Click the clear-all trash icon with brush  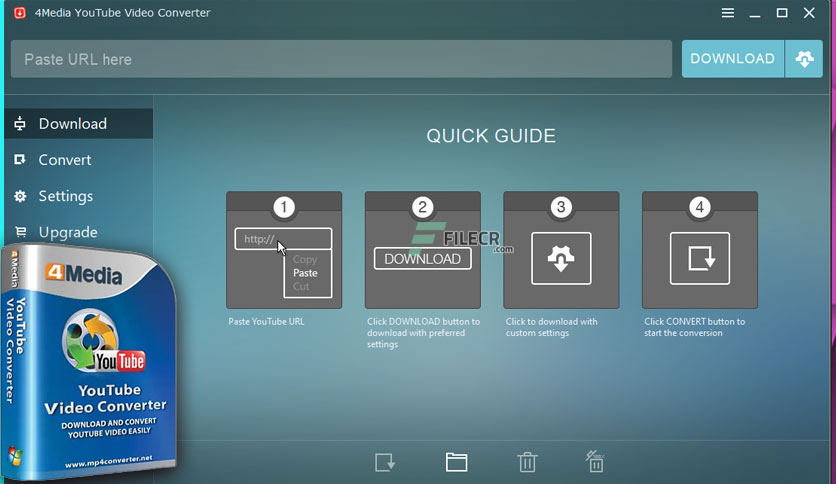(x=595, y=462)
